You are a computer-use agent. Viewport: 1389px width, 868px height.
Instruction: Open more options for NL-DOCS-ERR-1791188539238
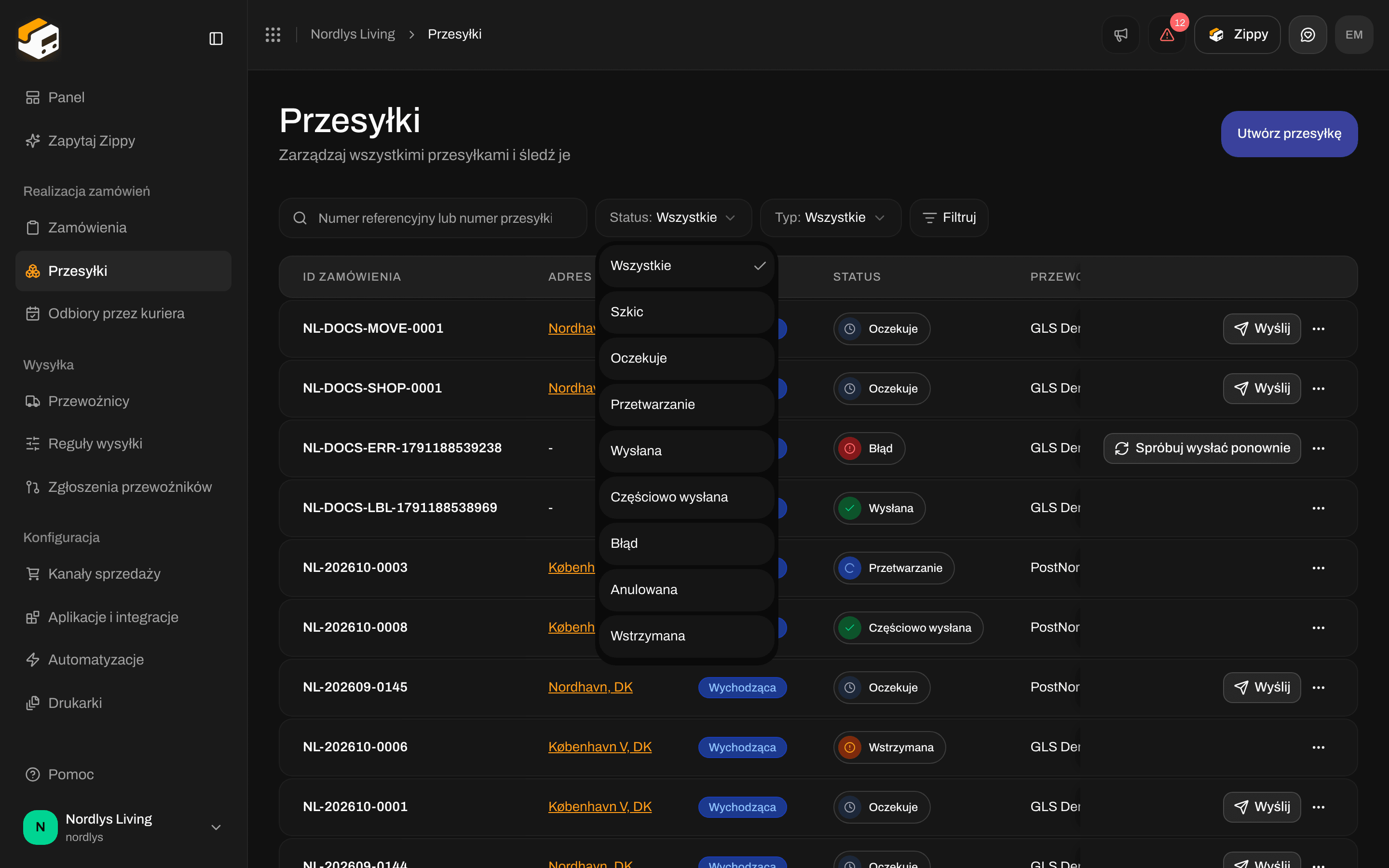1319,448
